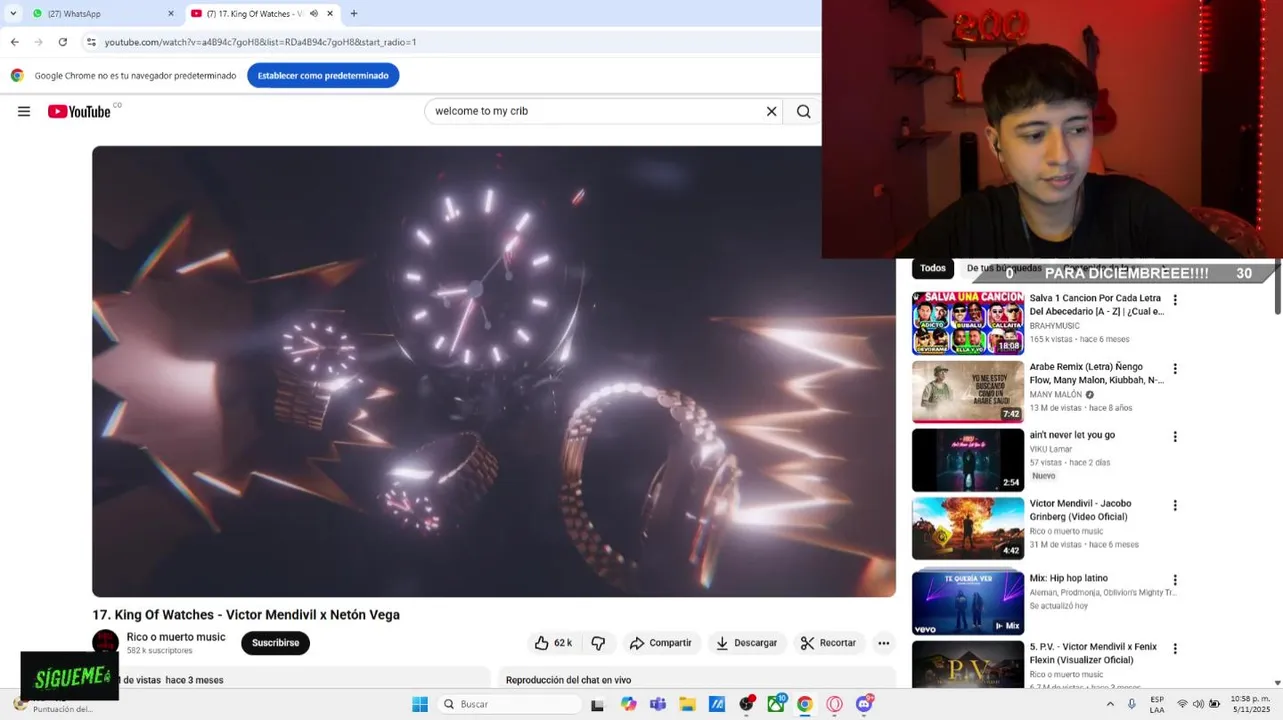Open the YouTube hamburger guide menu
1283x720 pixels.
click(x=24, y=111)
